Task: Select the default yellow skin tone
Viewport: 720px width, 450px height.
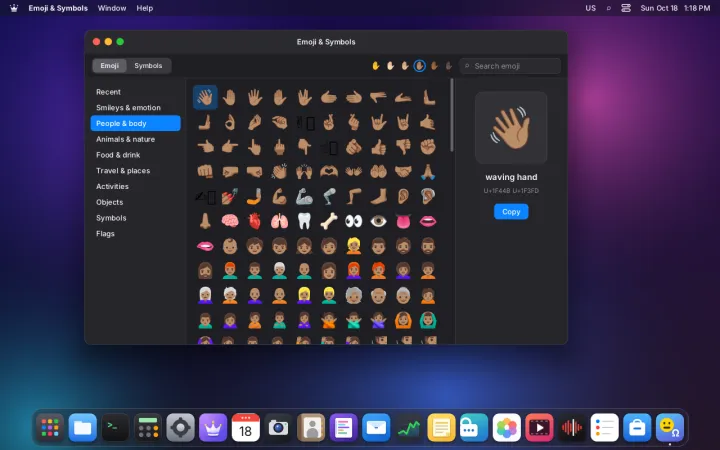Action: [376, 66]
